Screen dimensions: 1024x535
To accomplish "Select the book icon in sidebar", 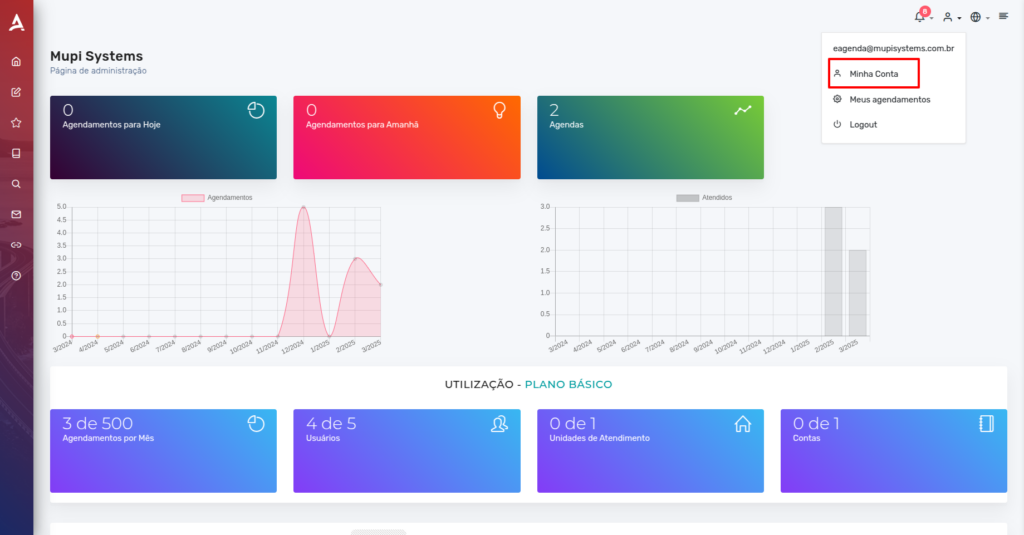I will click(x=16, y=154).
